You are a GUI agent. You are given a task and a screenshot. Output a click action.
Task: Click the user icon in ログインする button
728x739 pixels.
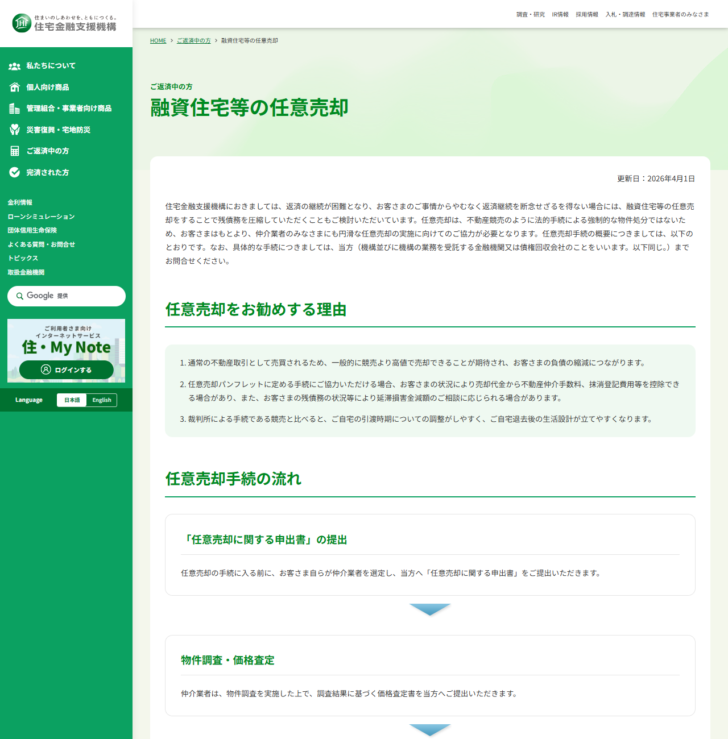click(x=46, y=370)
